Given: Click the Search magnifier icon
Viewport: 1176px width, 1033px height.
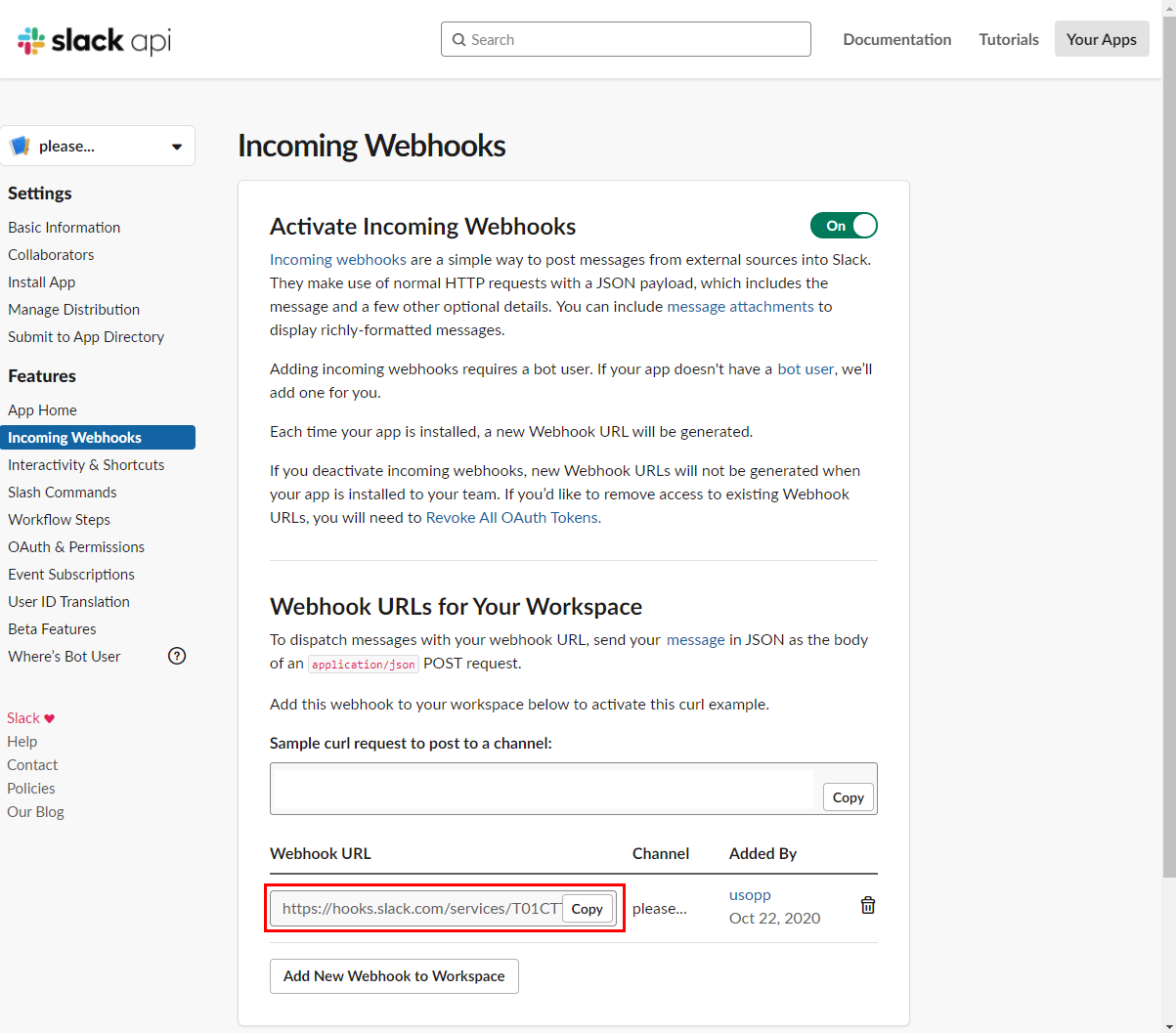Looking at the screenshot, I should [x=458, y=40].
